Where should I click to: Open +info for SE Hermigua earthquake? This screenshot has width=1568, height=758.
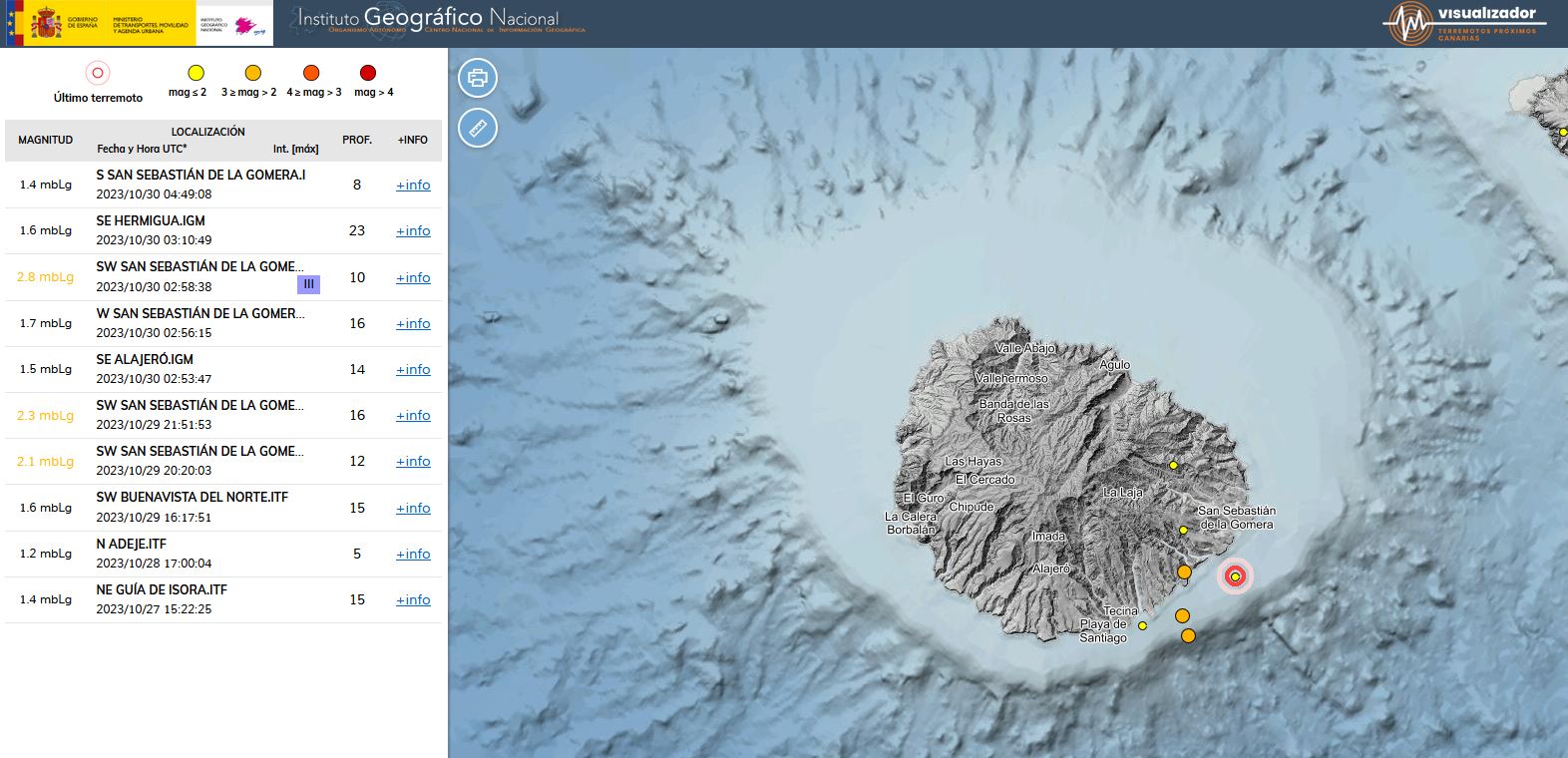413,230
